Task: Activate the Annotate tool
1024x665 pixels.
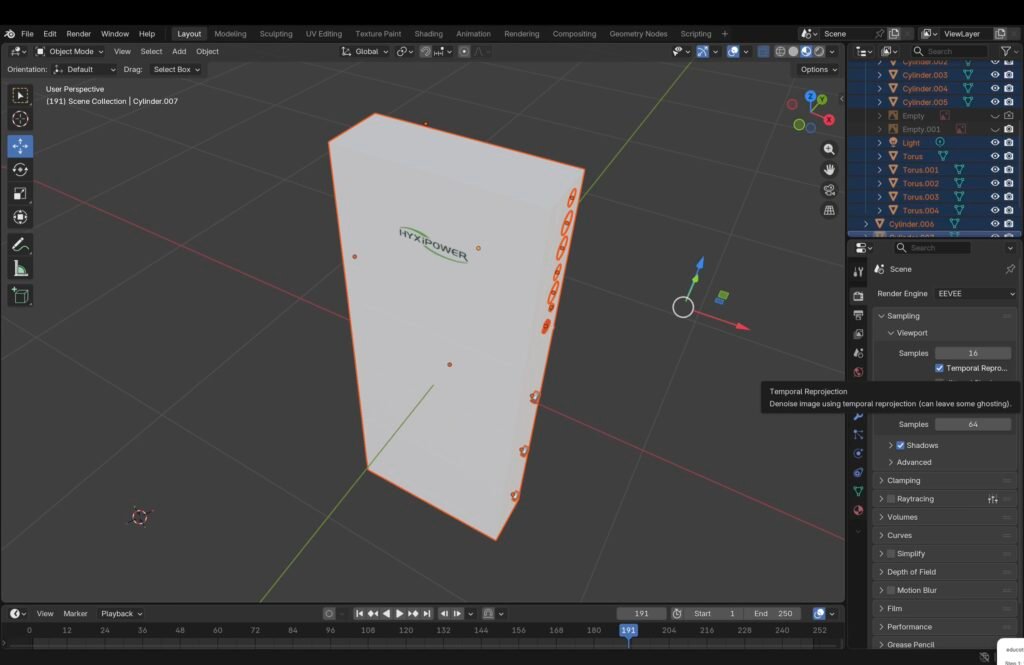Action: 20,244
